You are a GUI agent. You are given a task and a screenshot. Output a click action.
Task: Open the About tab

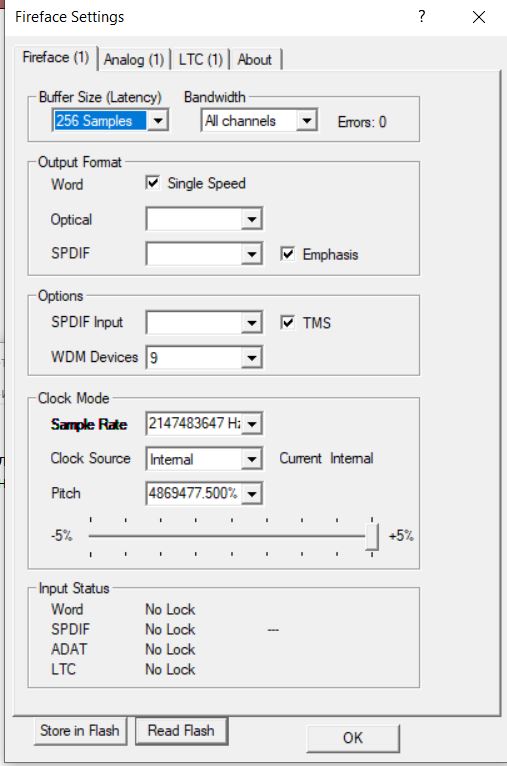pos(254,60)
